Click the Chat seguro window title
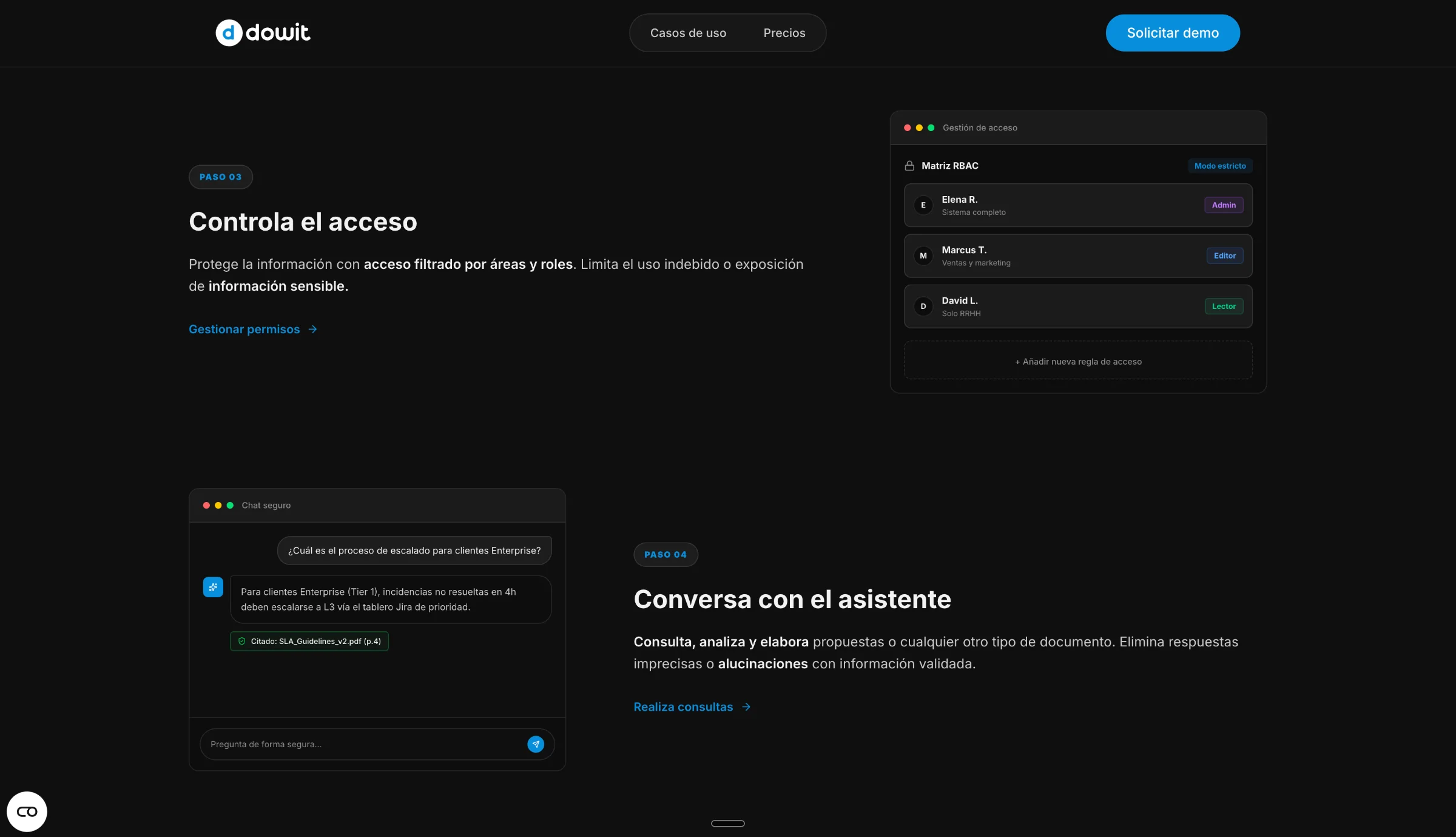Image resolution: width=1456 pixels, height=837 pixels. 266,505
